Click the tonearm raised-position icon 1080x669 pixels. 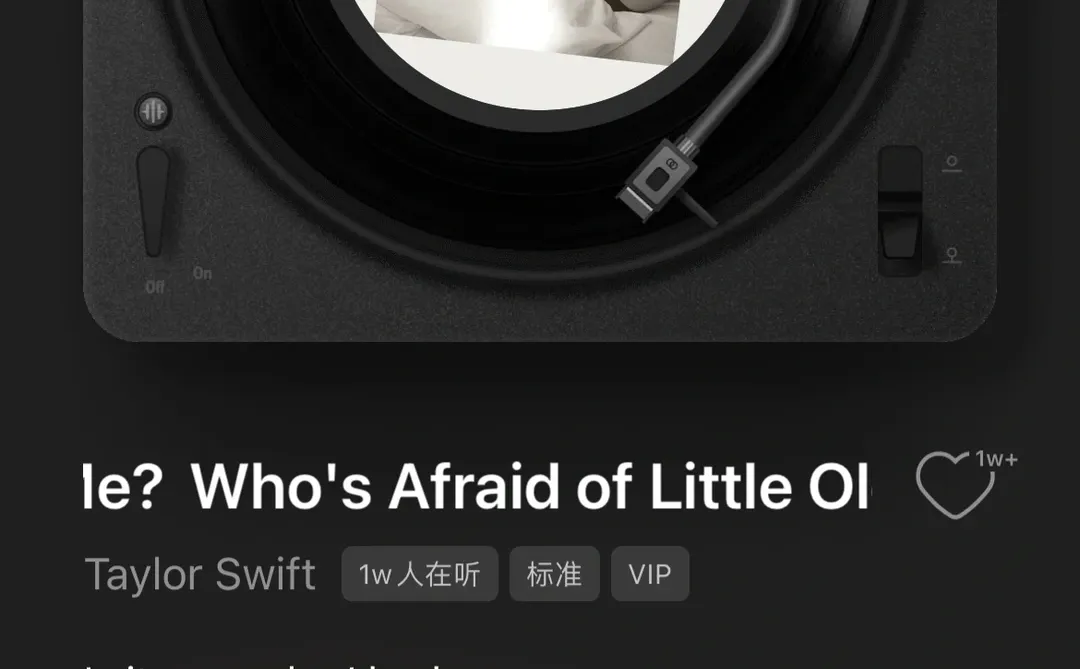(x=952, y=164)
